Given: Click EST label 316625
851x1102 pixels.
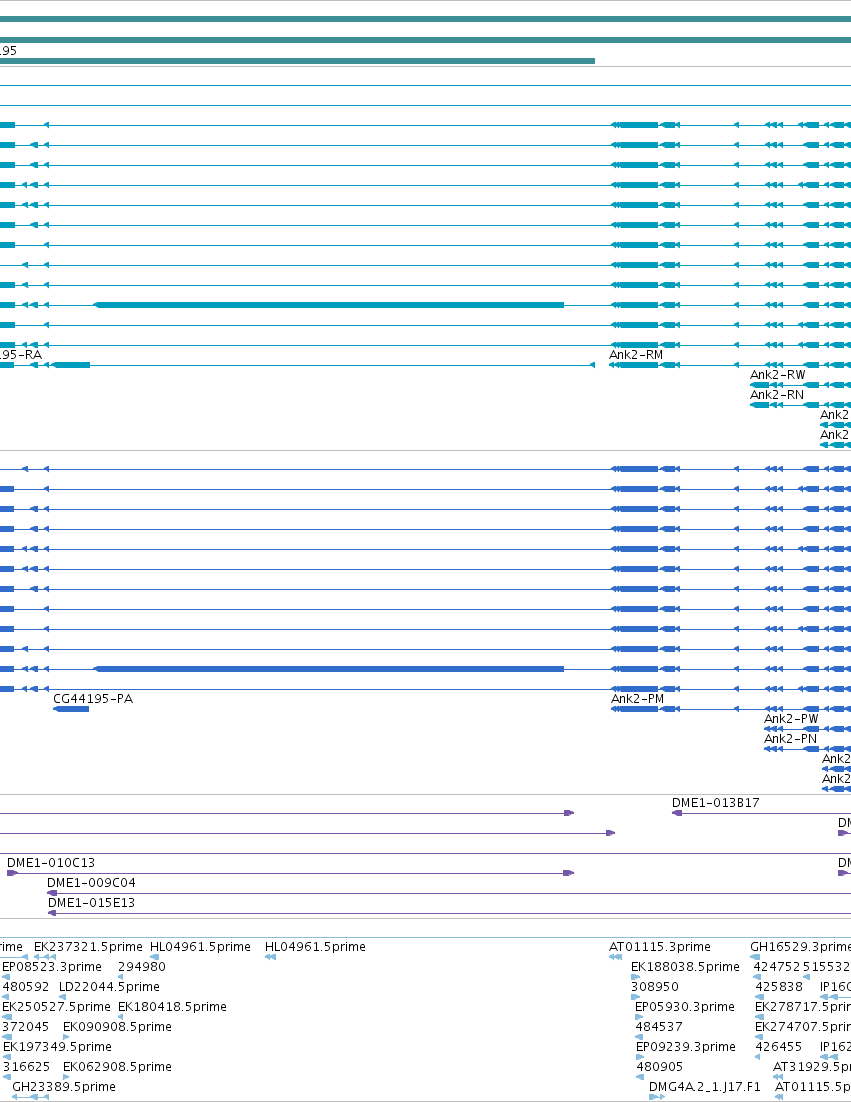Looking at the screenshot, I should 26,1067.
